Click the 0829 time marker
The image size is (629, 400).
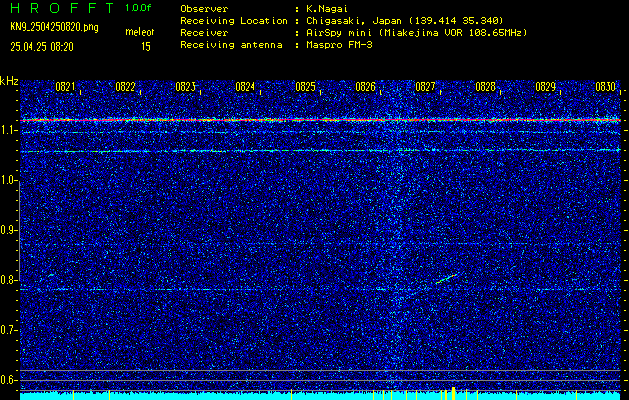click(546, 87)
